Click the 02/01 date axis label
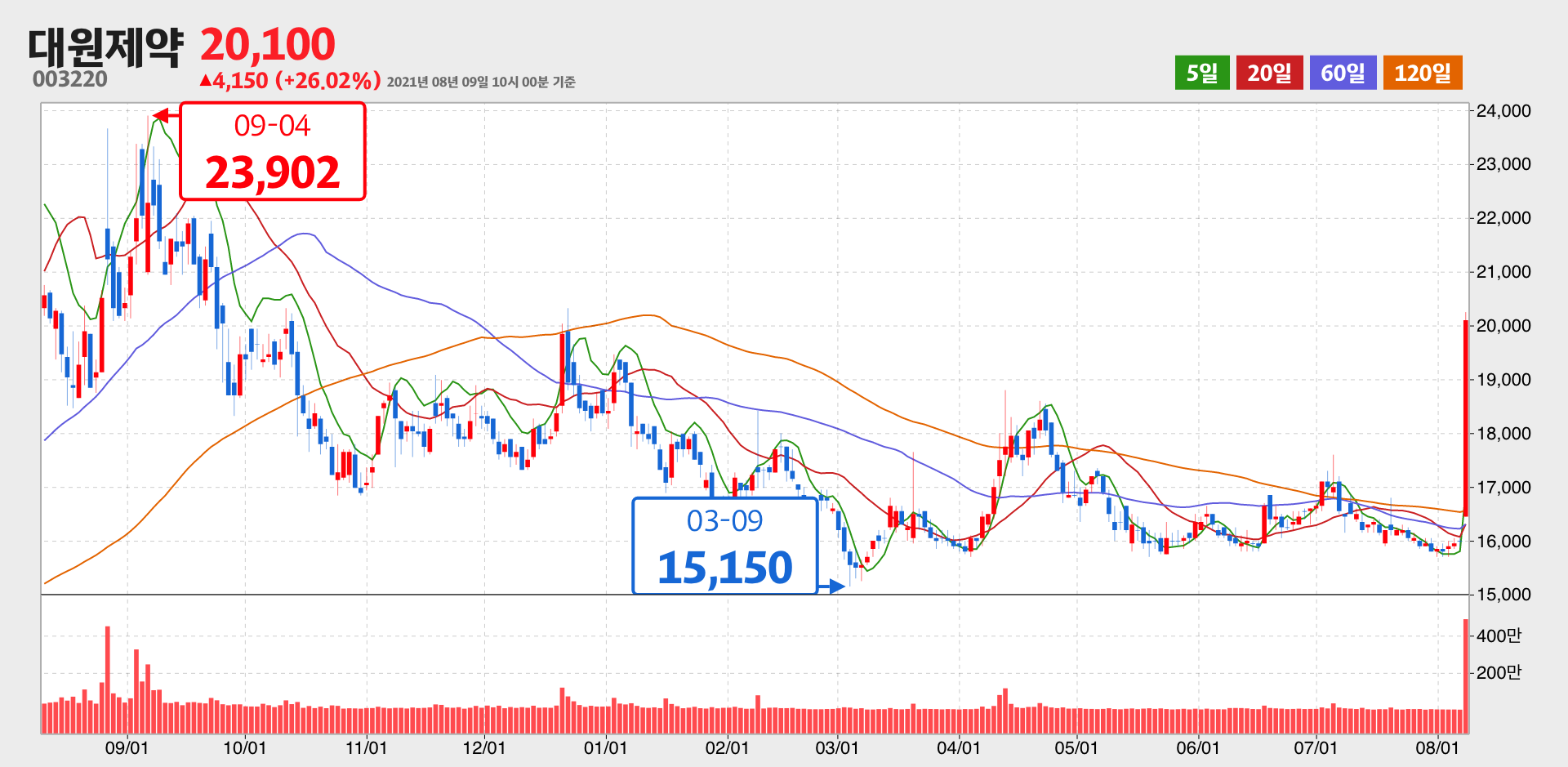 pyautogui.click(x=727, y=747)
